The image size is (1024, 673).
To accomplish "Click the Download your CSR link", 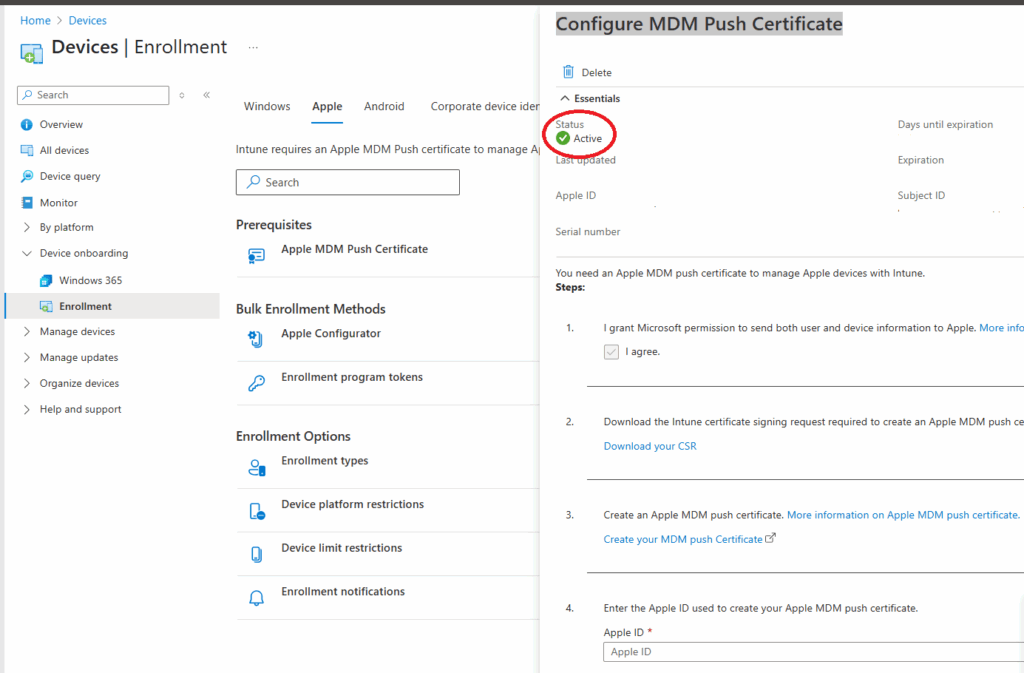I will (x=650, y=446).
